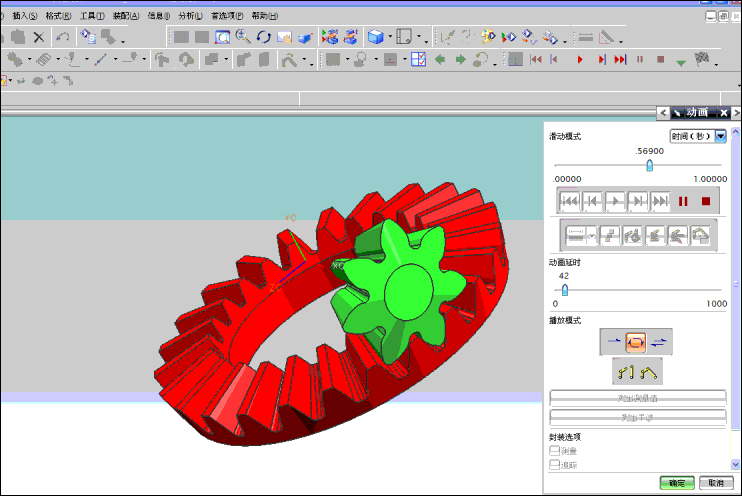Open the 装配(A) menu
Viewport: 742px width, 496px height.
[x=126, y=16]
